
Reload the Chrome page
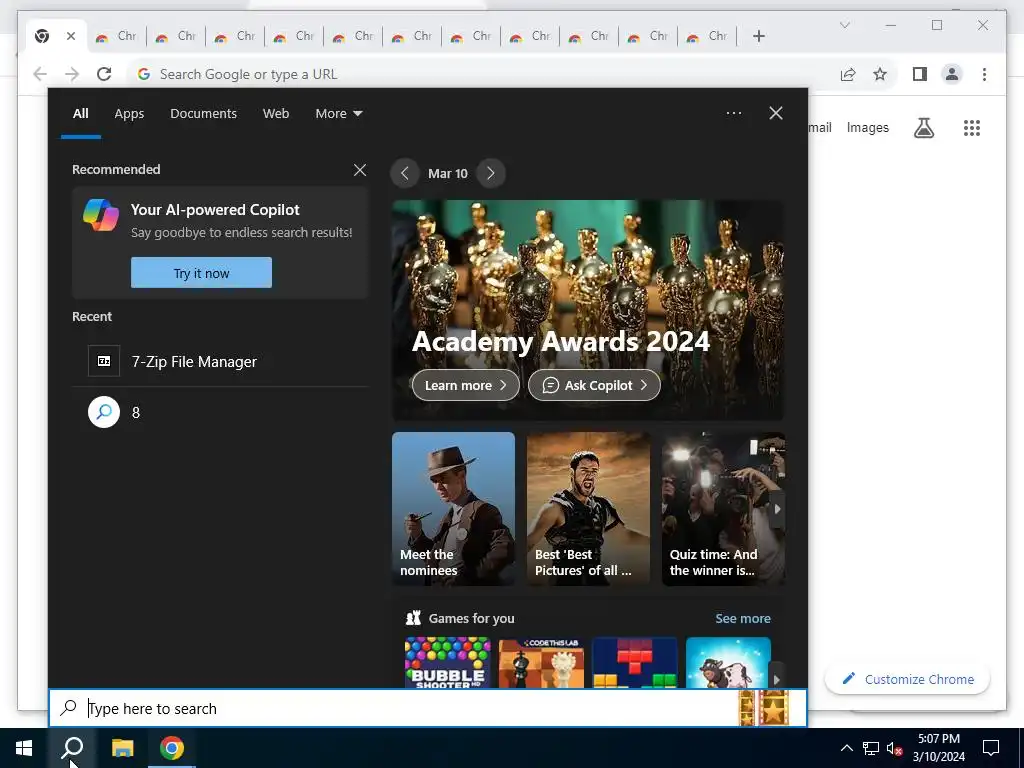[x=104, y=74]
